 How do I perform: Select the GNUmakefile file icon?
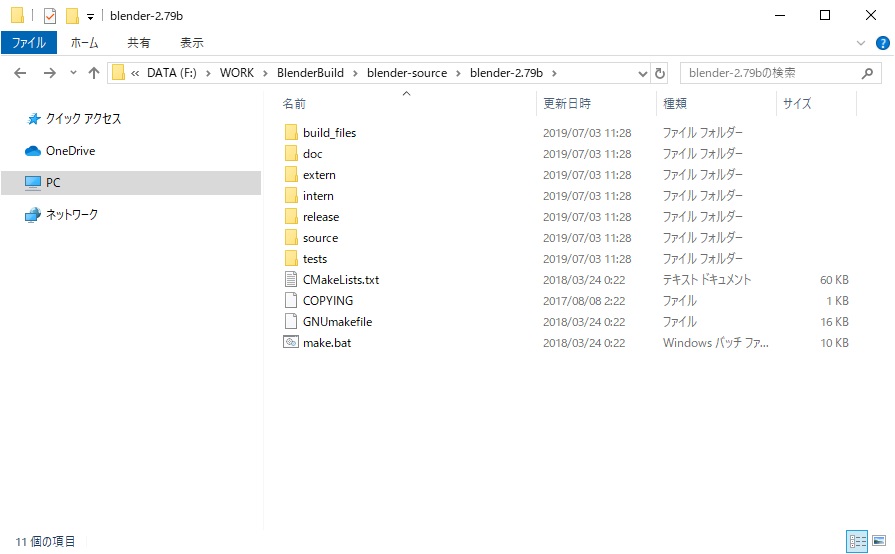[291, 322]
